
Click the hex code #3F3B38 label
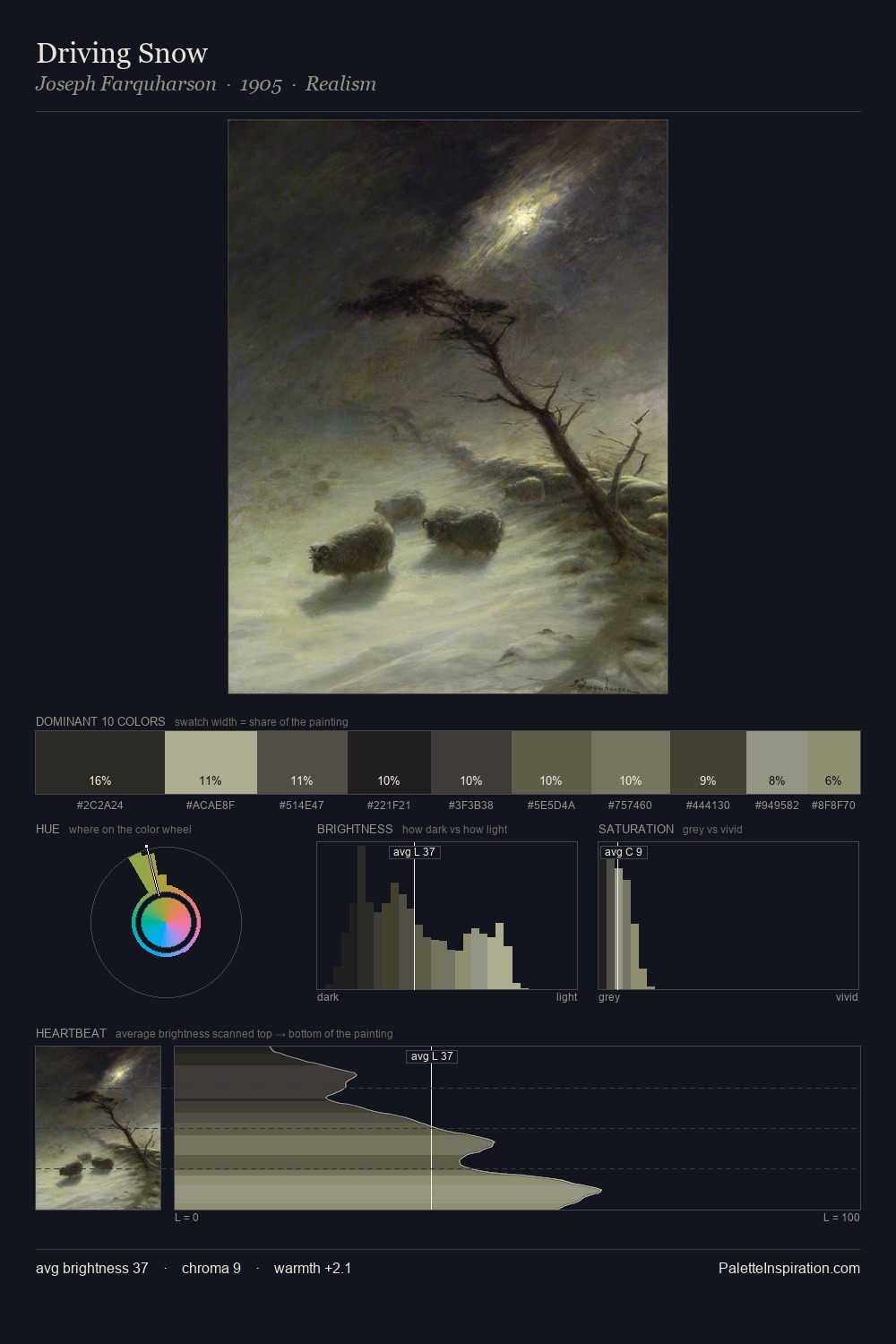[471, 806]
